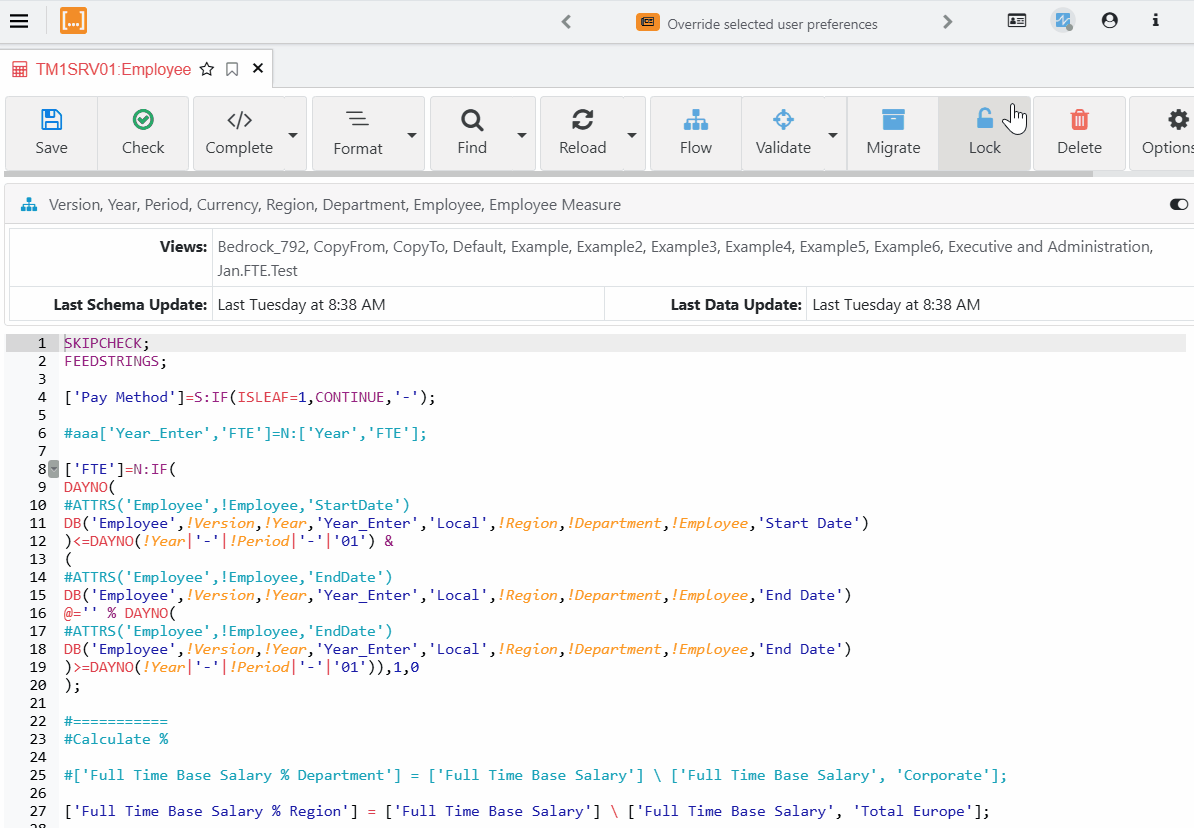Expand the Complete dropdown arrow
This screenshot has width=1194, height=828.
293,135
